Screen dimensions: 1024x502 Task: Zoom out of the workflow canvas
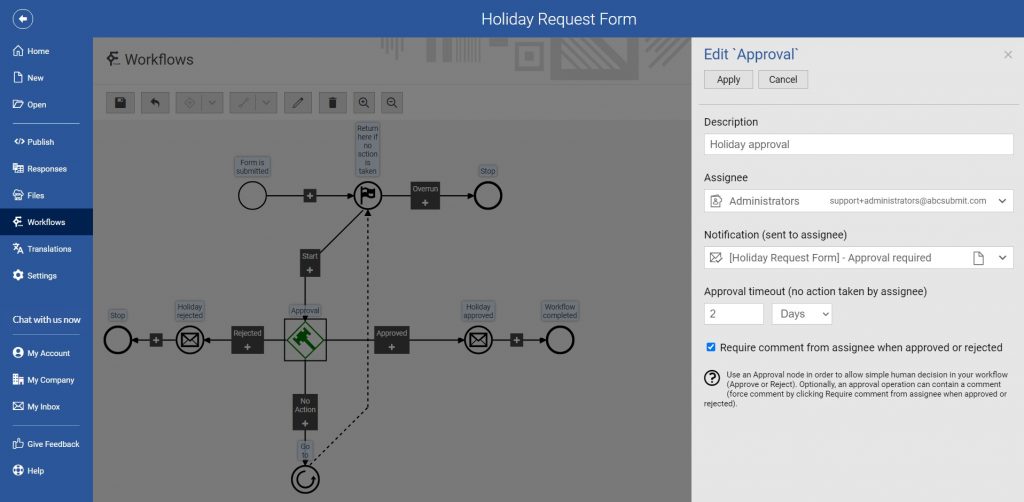393,102
